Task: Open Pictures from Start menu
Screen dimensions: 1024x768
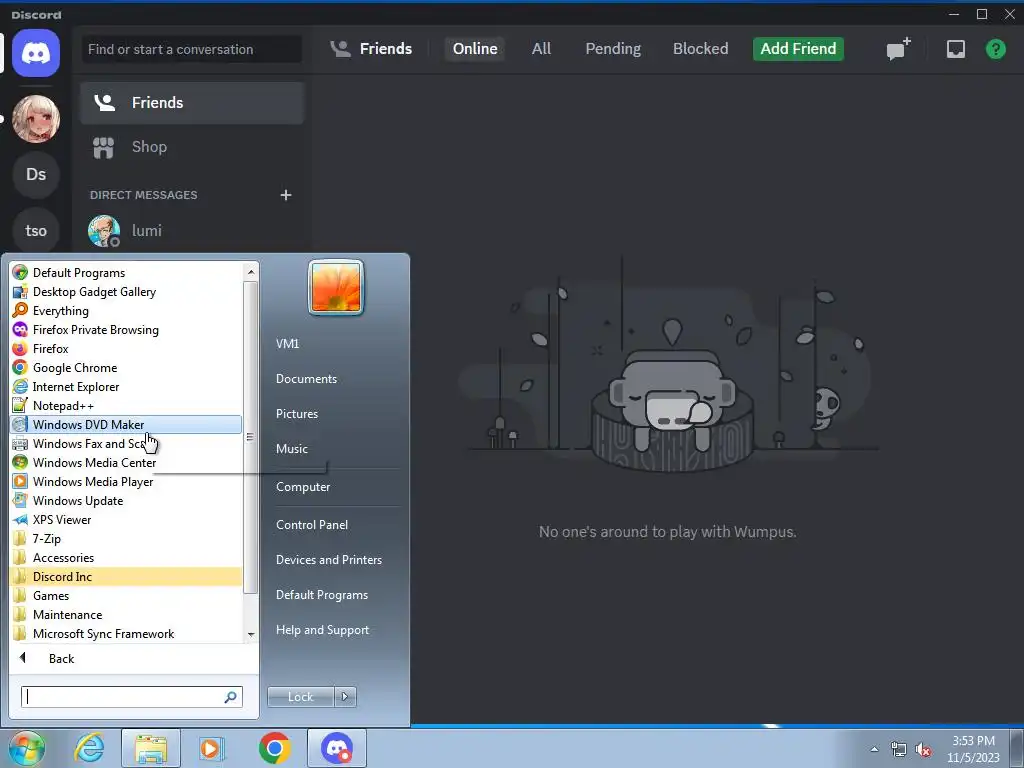Action: click(x=296, y=414)
